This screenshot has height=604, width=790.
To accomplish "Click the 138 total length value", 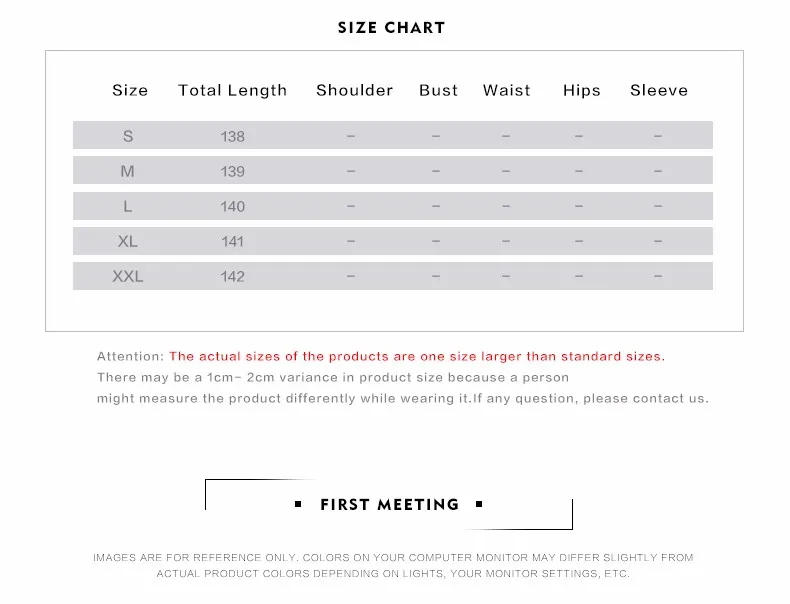I will (232, 137).
